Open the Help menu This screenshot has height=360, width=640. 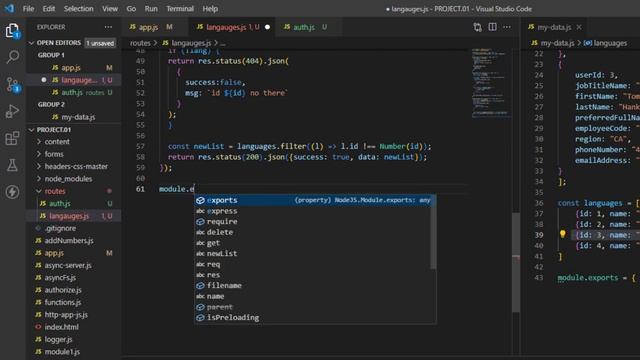210,9
